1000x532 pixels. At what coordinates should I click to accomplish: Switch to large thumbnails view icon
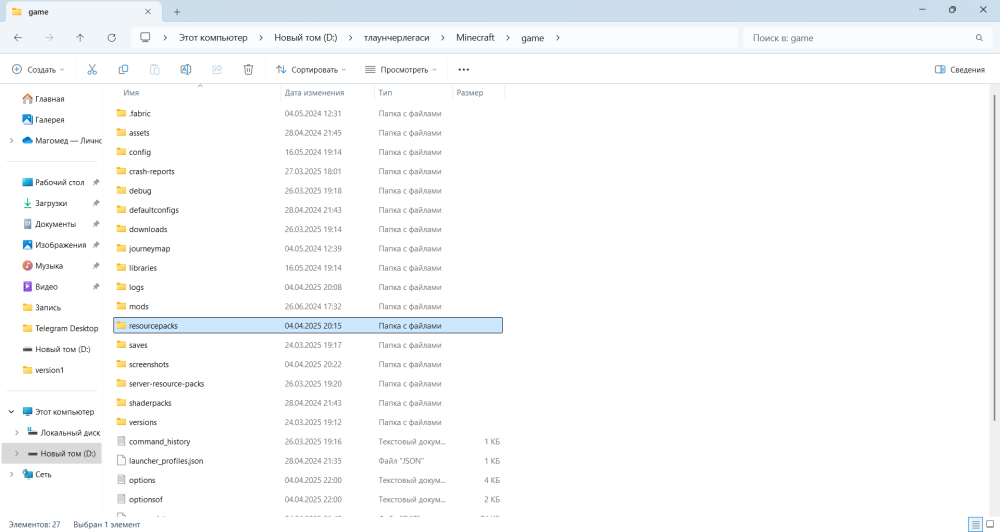point(990,524)
